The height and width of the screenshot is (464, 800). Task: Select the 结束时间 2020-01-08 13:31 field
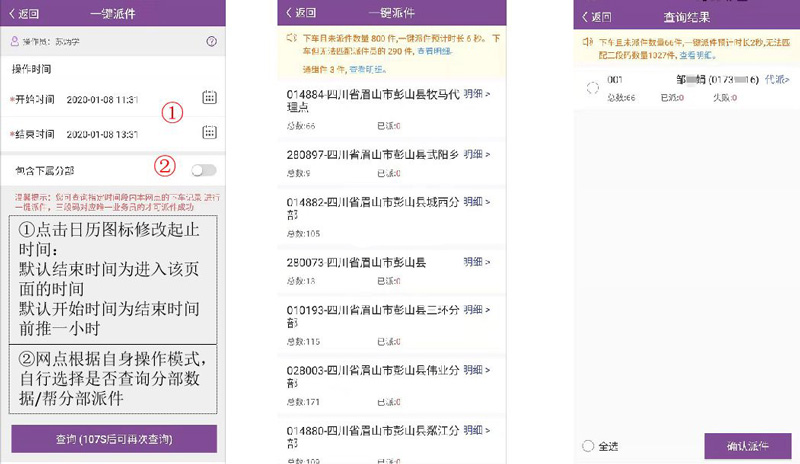[113, 134]
